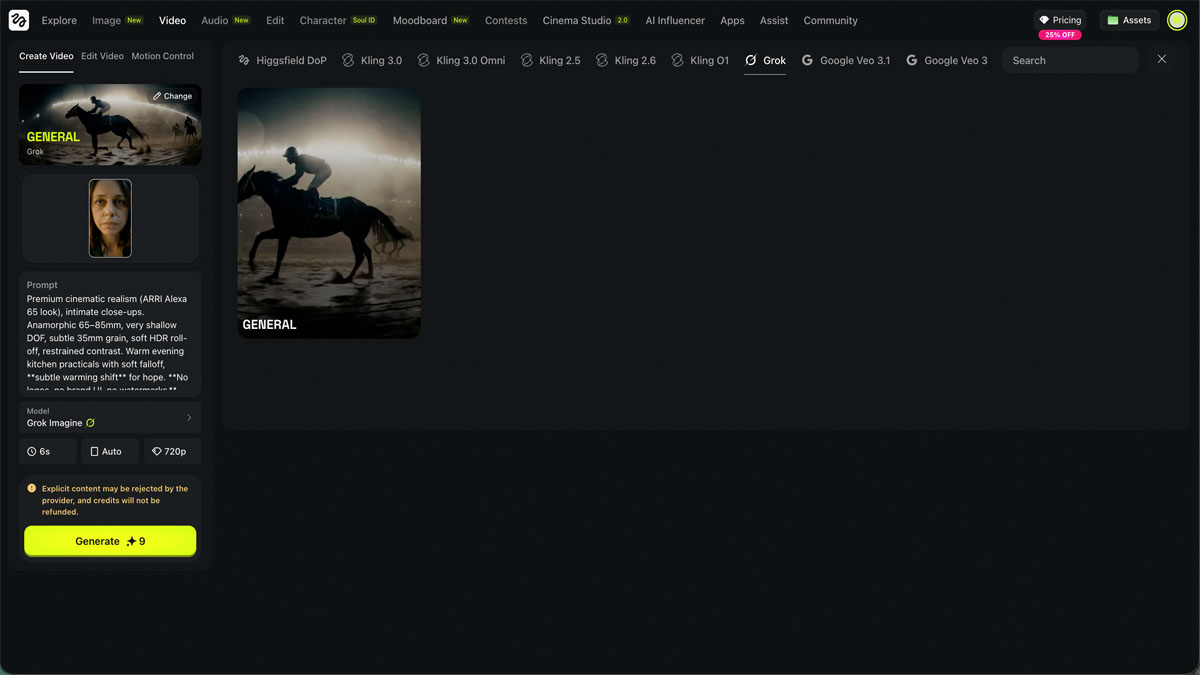Click Change on the GENERAL preset card
The height and width of the screenshot is (675, 1200).
click(x=172, y=96)
